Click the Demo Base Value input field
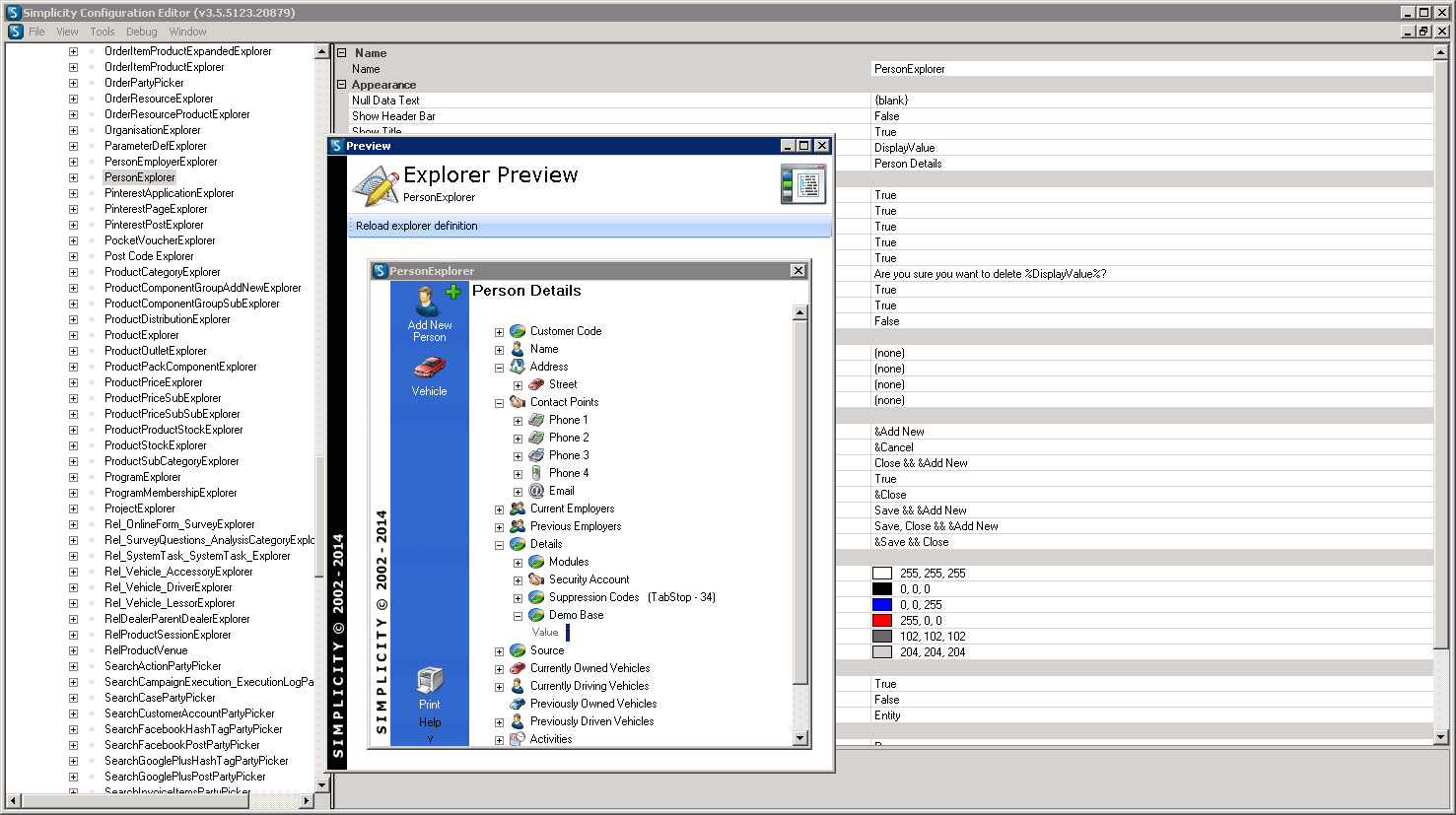 (x=568, y=633)
